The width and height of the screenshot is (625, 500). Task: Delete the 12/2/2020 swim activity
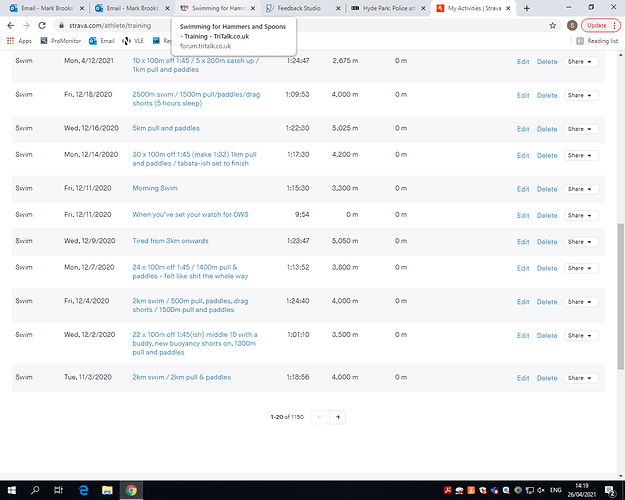point(547,336)
